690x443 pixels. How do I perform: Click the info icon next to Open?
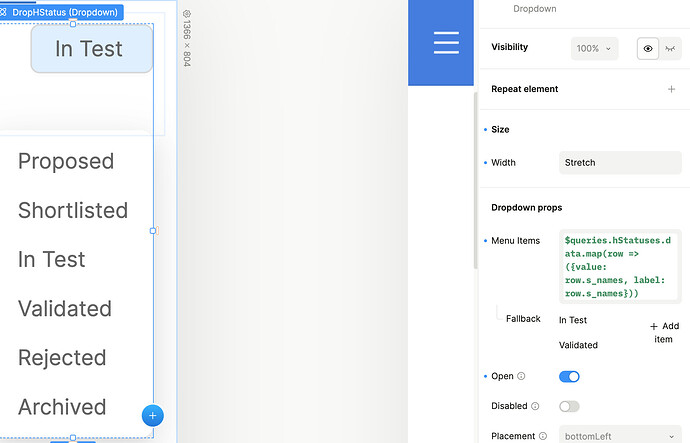[x=521, y=376]
